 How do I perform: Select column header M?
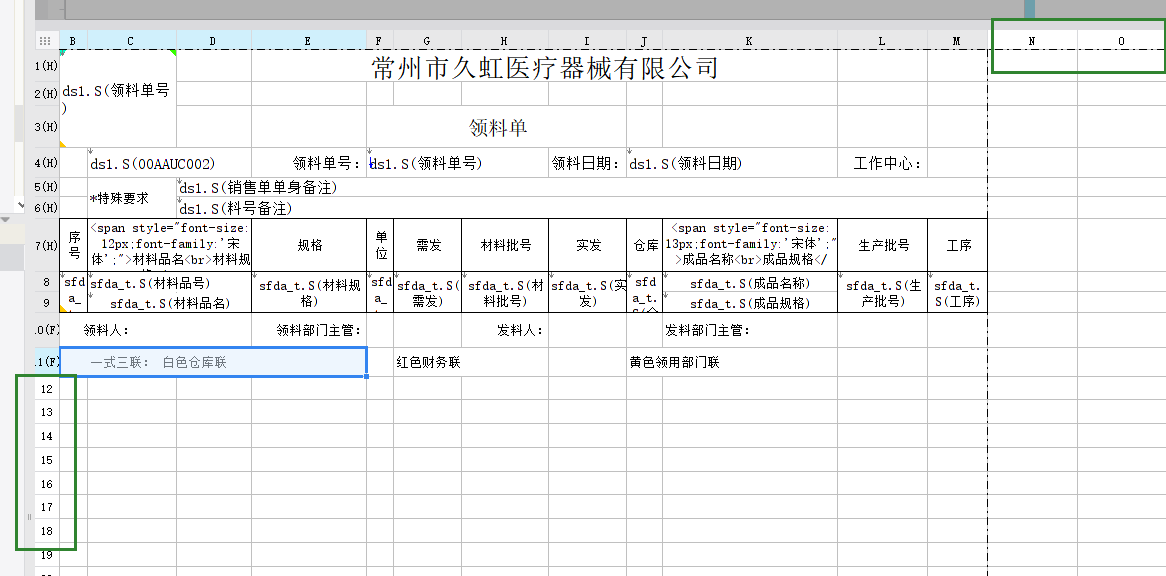click(957, 41)
